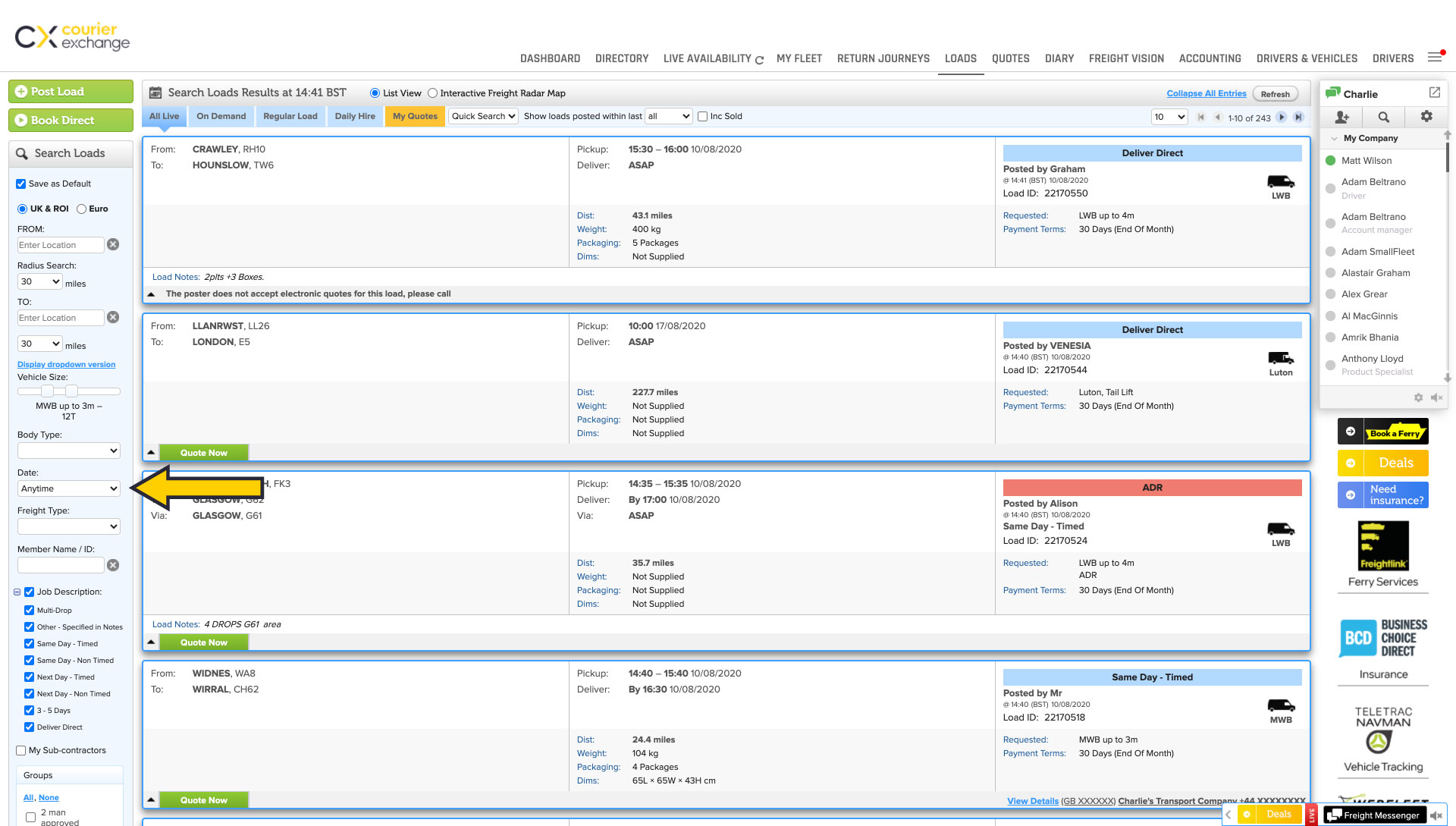Clear the FROM location field
Image resolution: width=1456 pixels, height=826 pixels.
click(113, 244)
